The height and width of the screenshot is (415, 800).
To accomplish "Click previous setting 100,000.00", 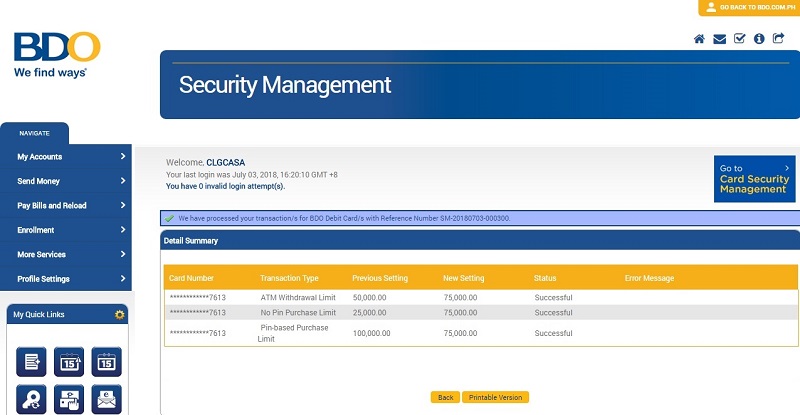I will coord(371,333).
